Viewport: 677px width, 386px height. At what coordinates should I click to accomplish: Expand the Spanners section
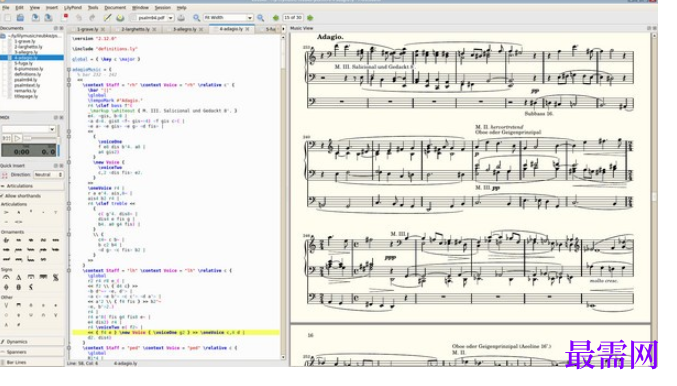pyautogui.click(x=32, y=352)
